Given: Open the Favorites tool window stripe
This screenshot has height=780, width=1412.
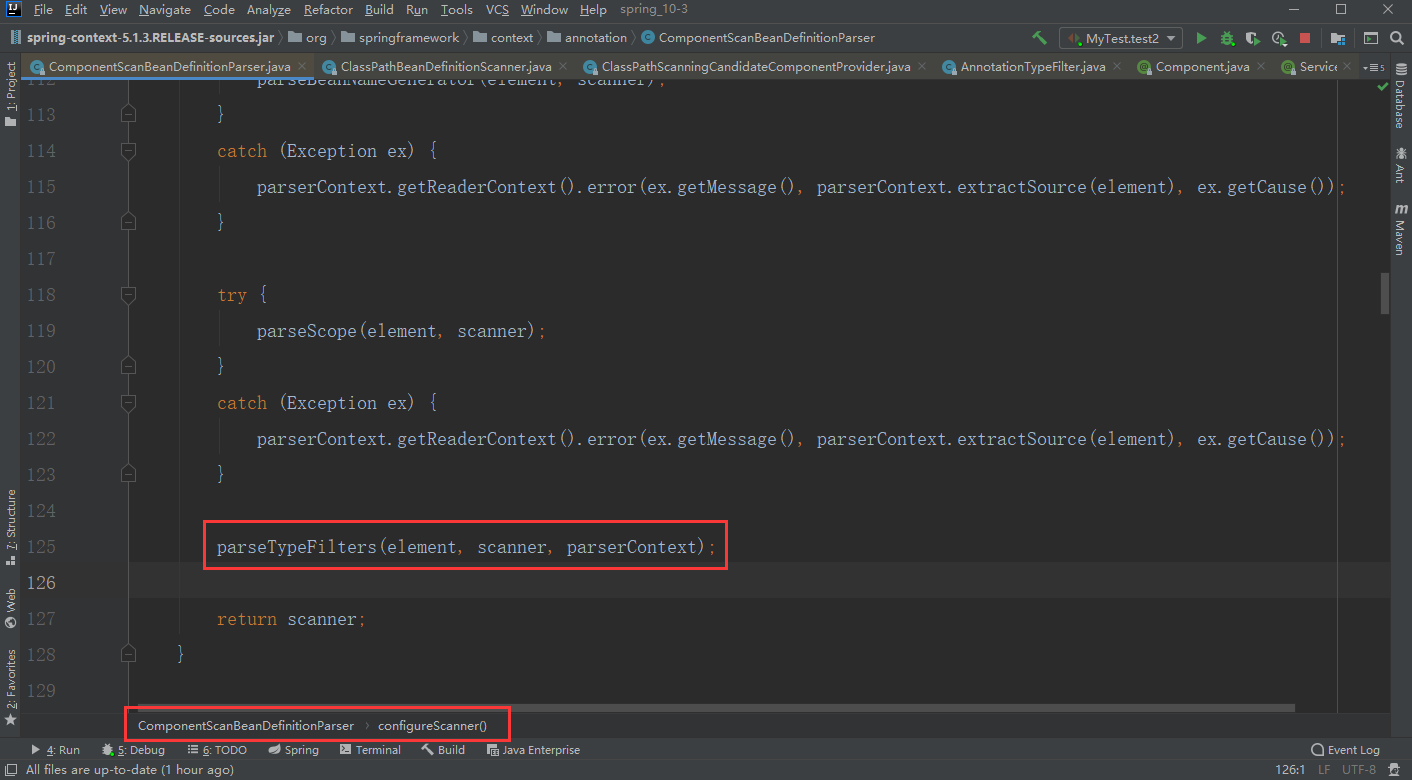Looking at the screenshot, I should (x=11, y=688).
